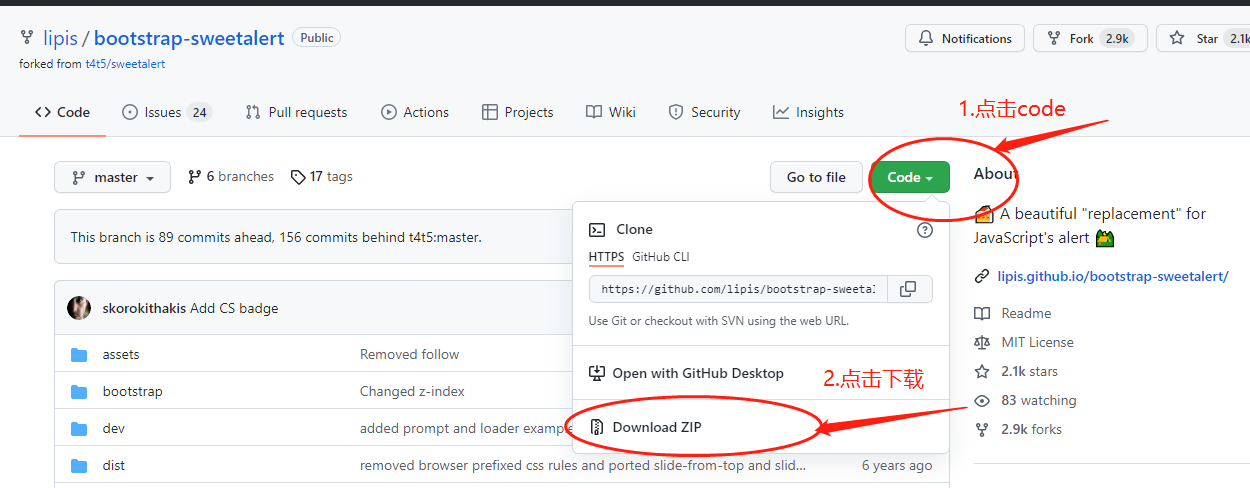
Task: Open the Projects tab
Action: (517, 112)
